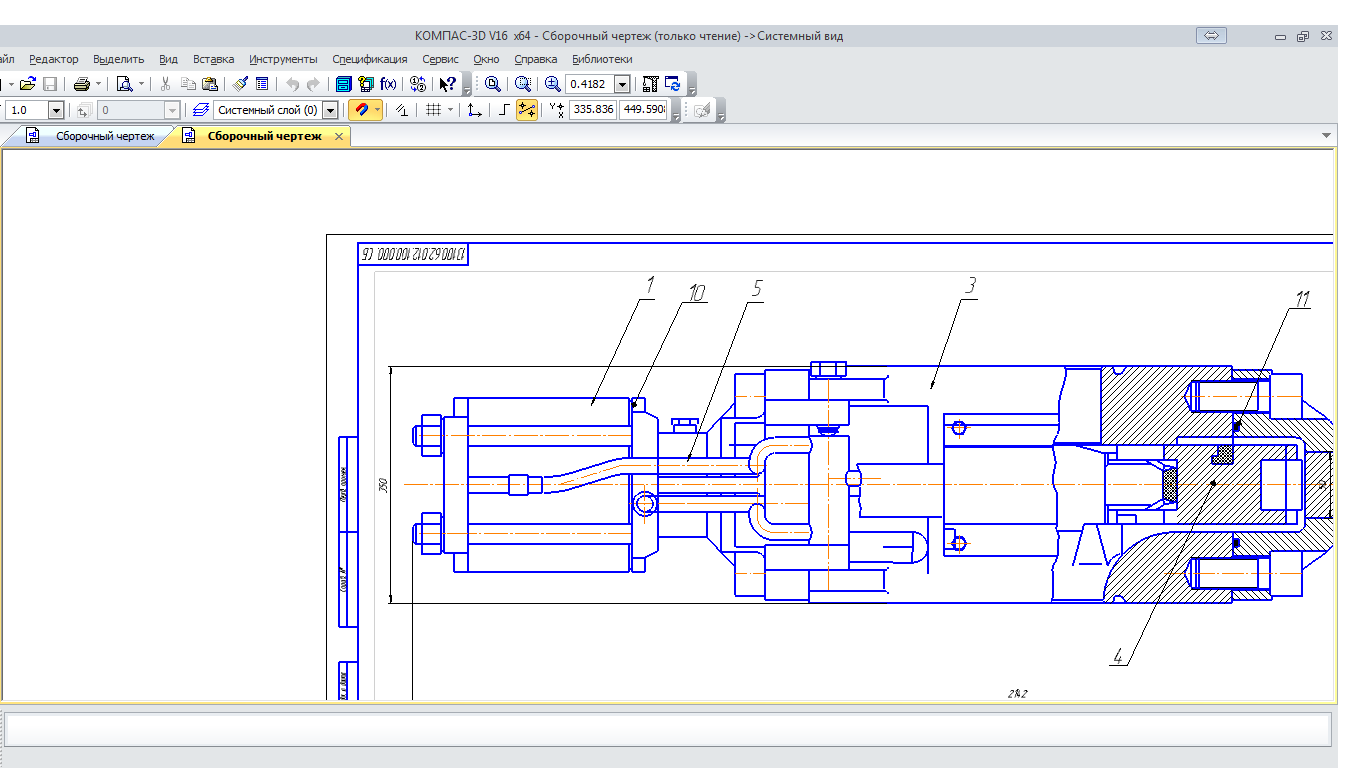Click the Cut scissors icon
Viewport: 1366px width, 768px height.
point(166,84)
